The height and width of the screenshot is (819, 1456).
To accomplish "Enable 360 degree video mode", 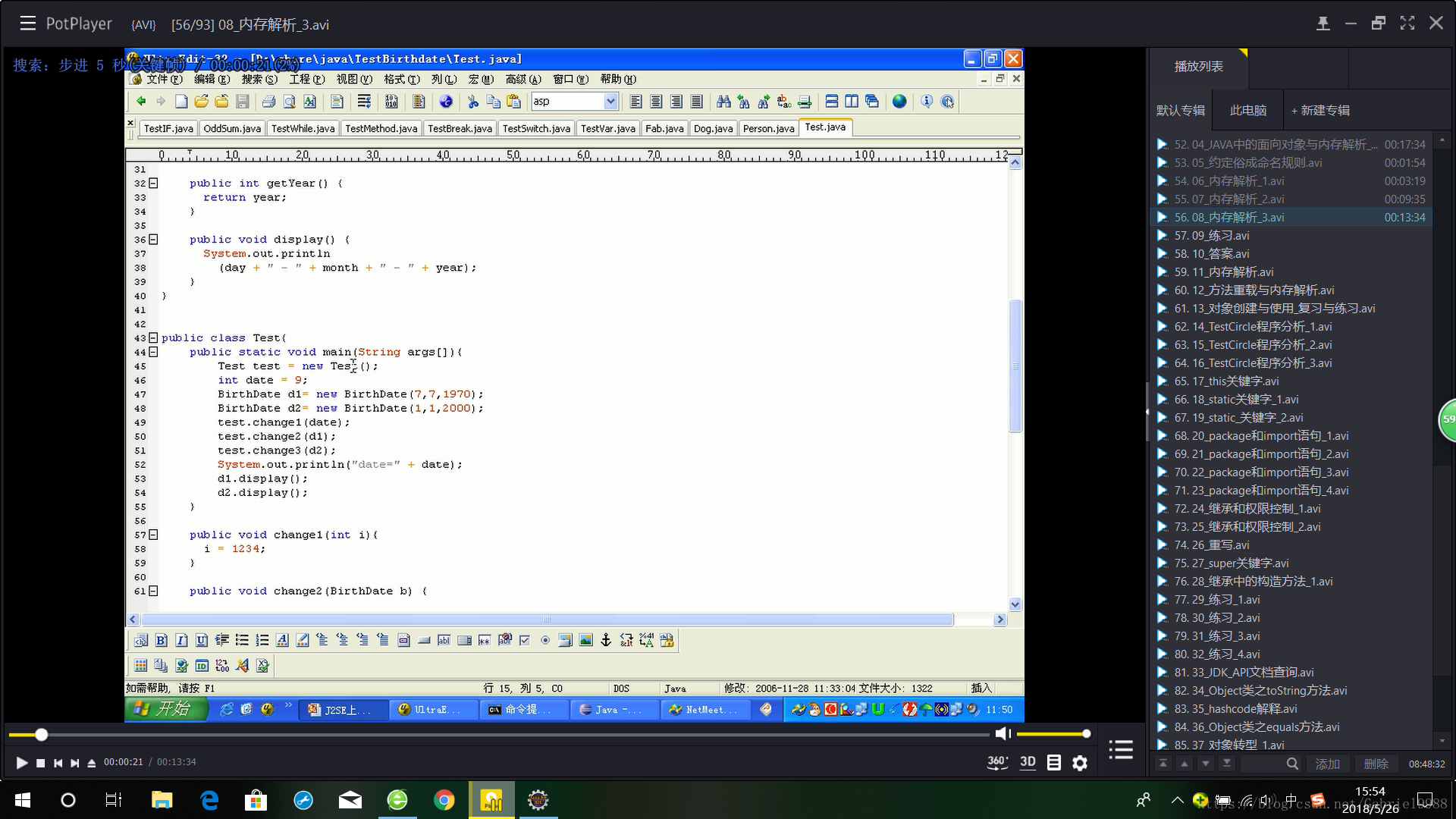I will coord(996,762).
